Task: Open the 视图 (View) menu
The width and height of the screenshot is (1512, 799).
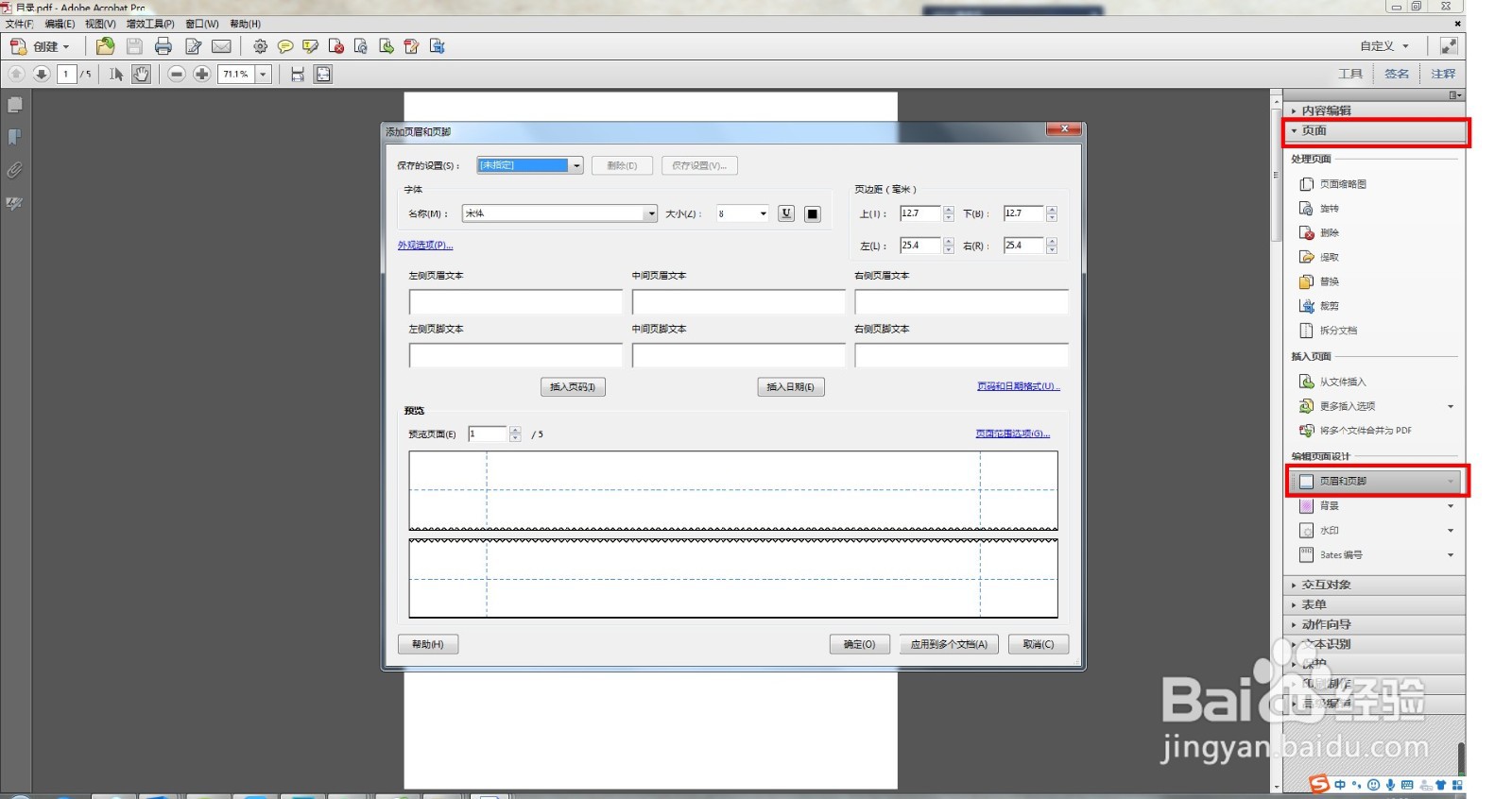Action: tap(99, 24)
